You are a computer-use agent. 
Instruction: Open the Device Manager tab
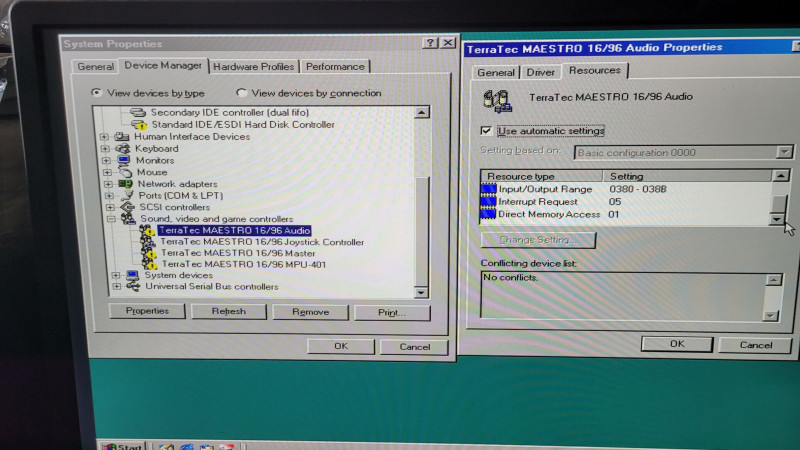[163, 65]
